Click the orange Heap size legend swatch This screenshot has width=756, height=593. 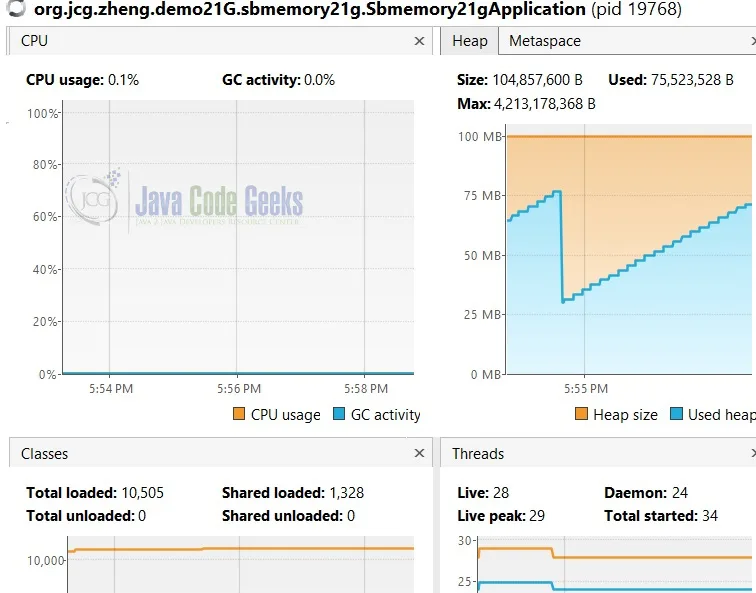581,414
